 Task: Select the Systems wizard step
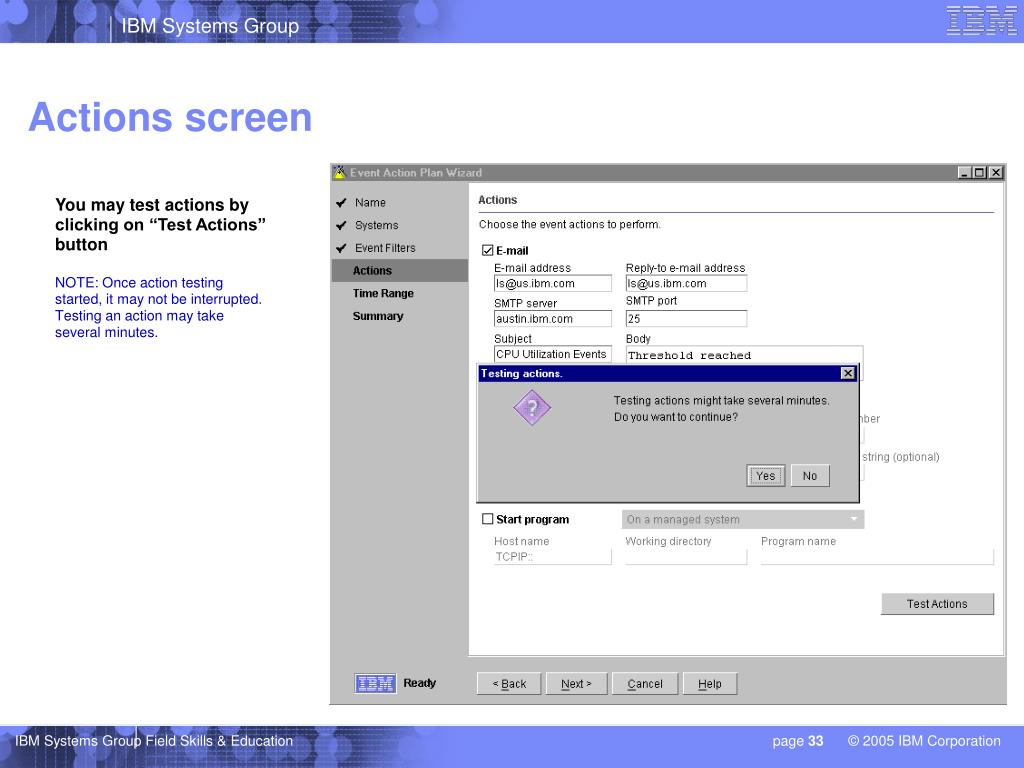pos(376,225)
